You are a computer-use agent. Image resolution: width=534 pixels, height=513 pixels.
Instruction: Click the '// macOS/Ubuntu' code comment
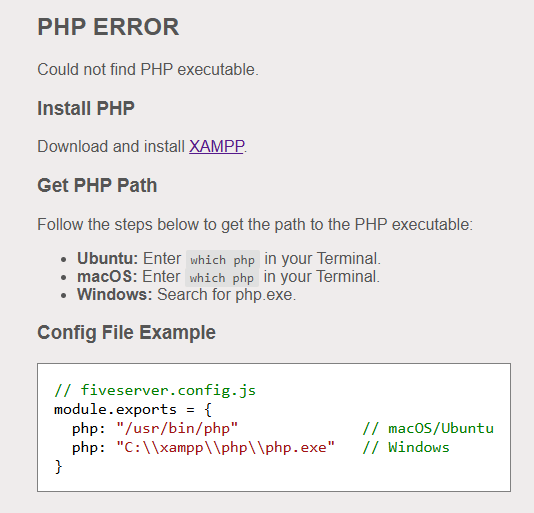point(428,428)
